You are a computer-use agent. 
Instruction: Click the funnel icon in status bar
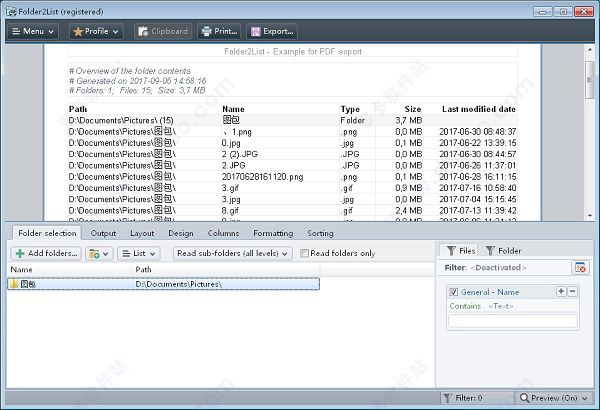[447, 398]
